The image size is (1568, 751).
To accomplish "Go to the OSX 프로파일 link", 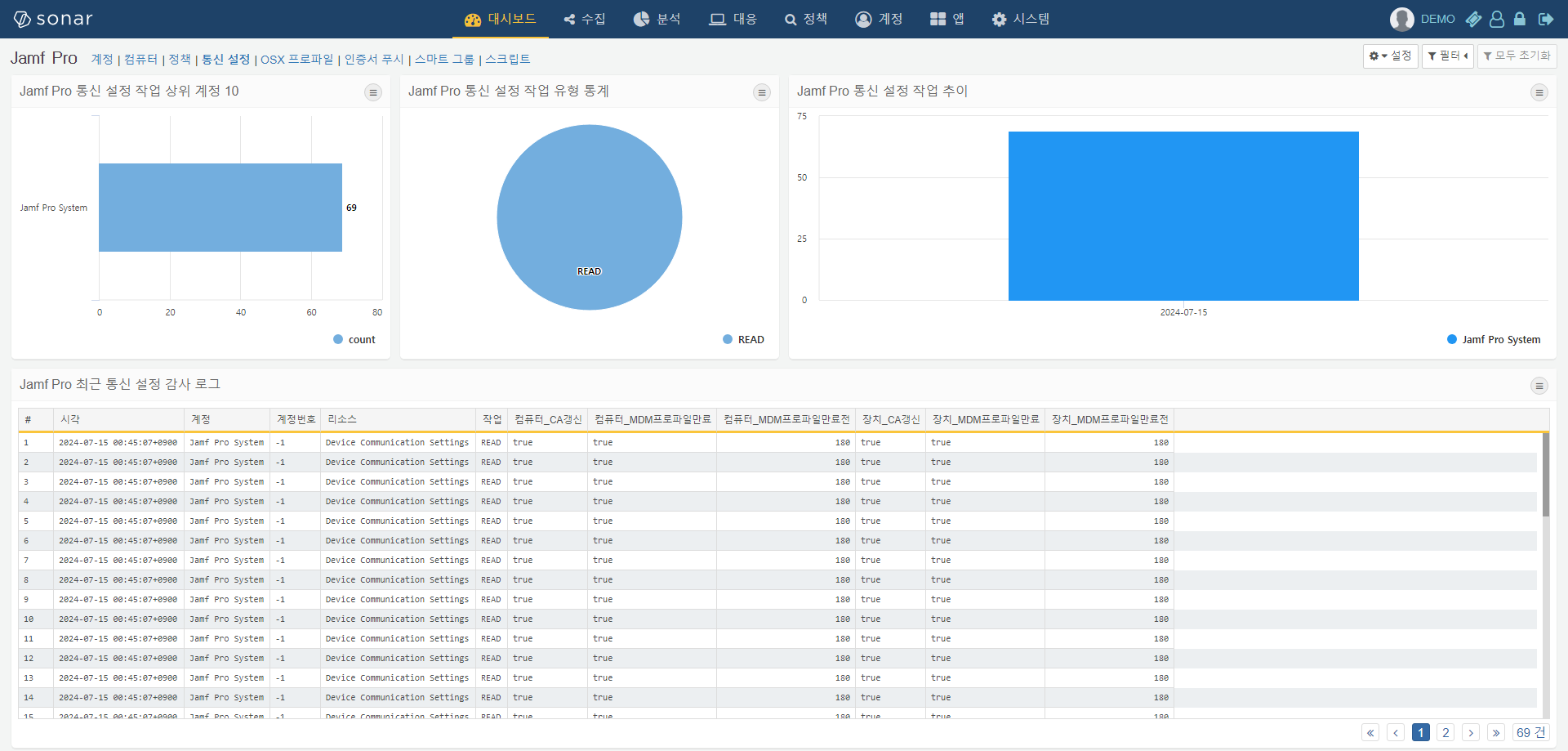I will coord(297,60).
